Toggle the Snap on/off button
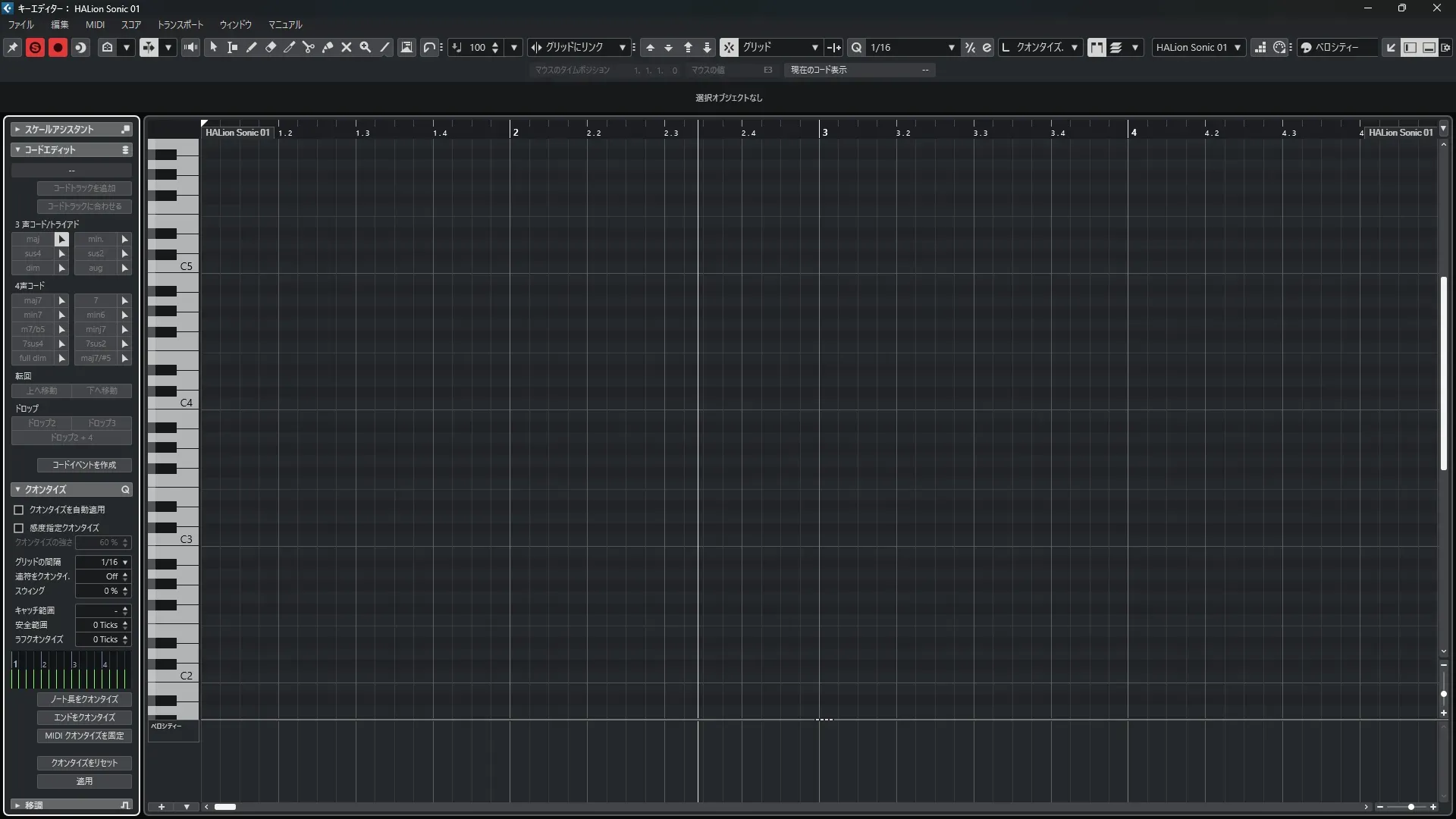This screenshot has height=819, width=1456. click(x=728, y=47)
